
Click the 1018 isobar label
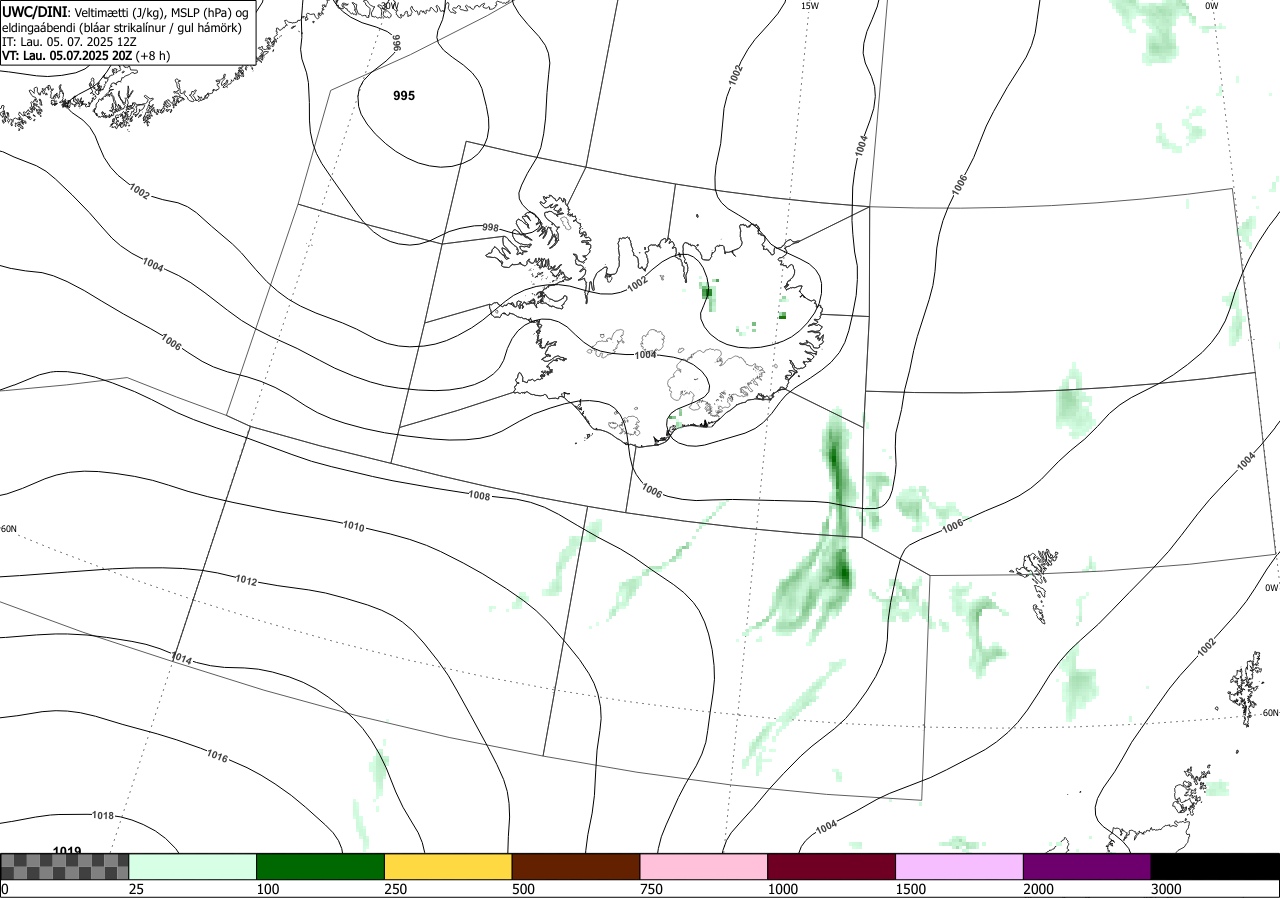(x=102, y=816)
